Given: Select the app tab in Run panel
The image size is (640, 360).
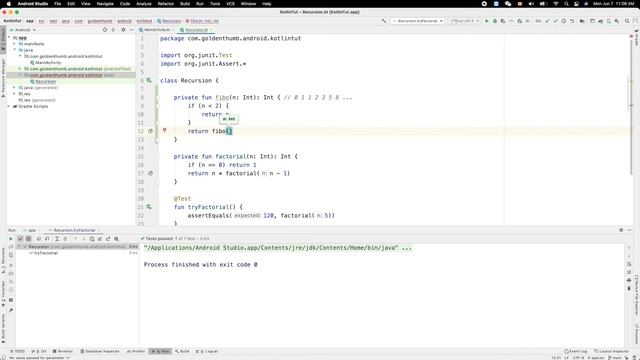Looking at the screenshot, I should (x=32, y=230).
